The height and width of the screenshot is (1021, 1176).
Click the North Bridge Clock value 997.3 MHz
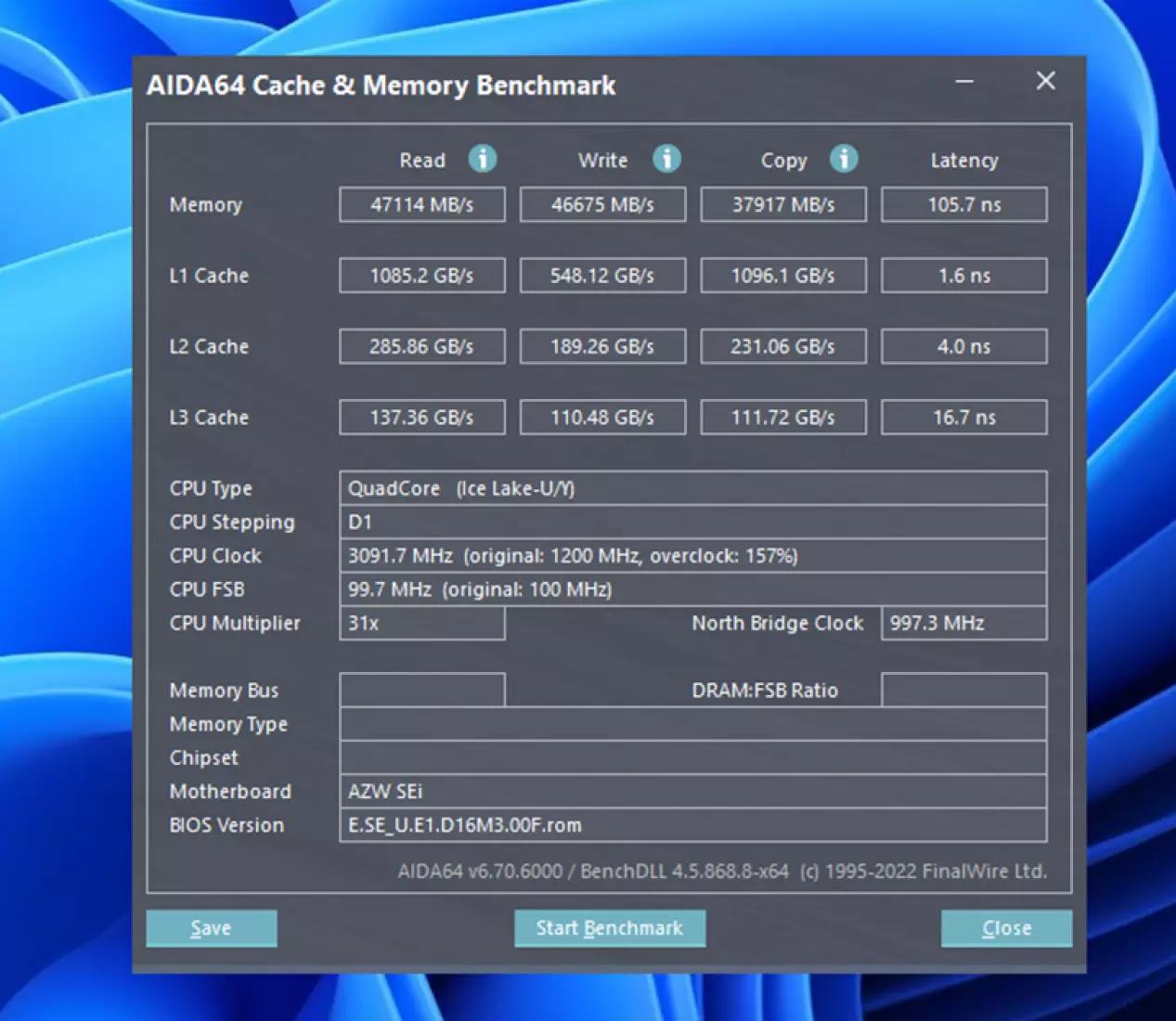coord(964,623)
